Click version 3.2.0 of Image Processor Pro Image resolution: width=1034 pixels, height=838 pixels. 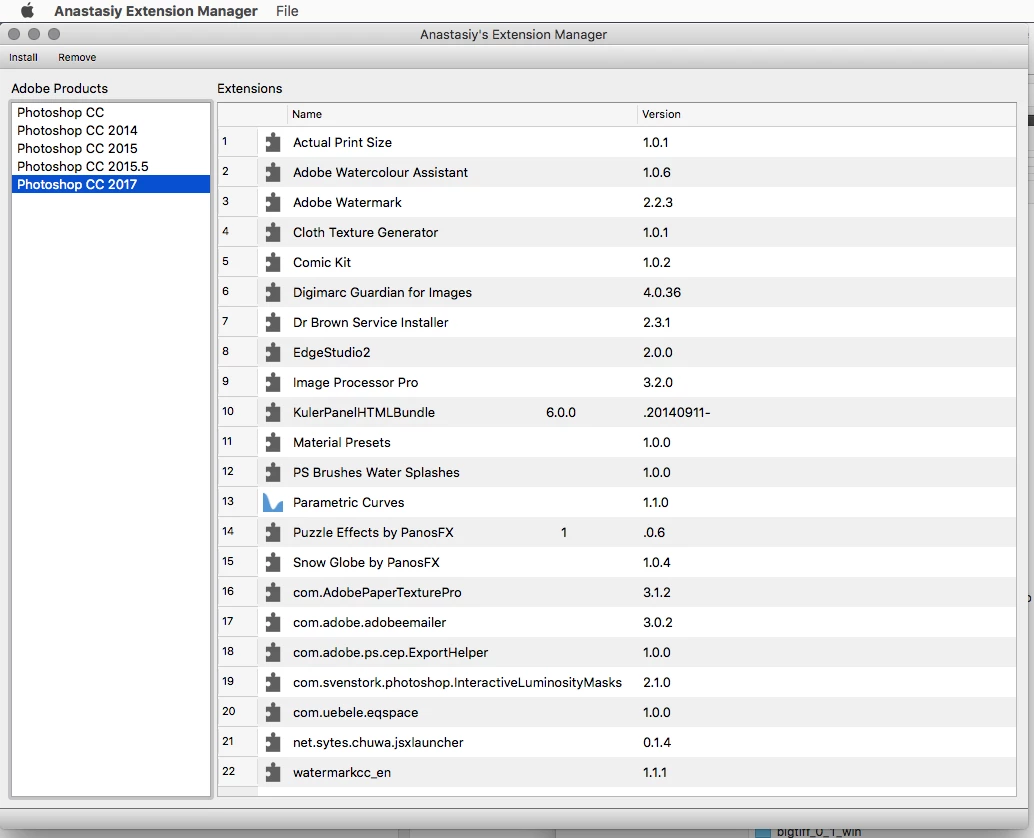658,382
